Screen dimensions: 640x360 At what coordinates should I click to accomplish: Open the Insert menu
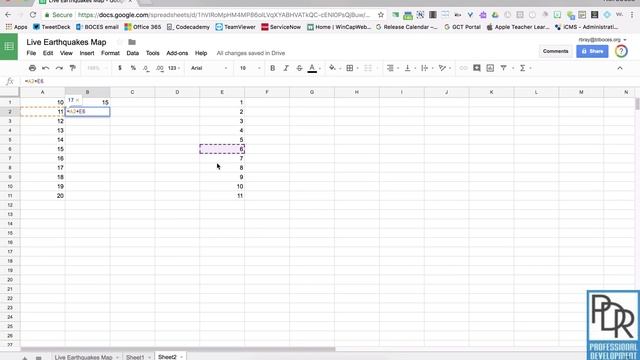87,53
